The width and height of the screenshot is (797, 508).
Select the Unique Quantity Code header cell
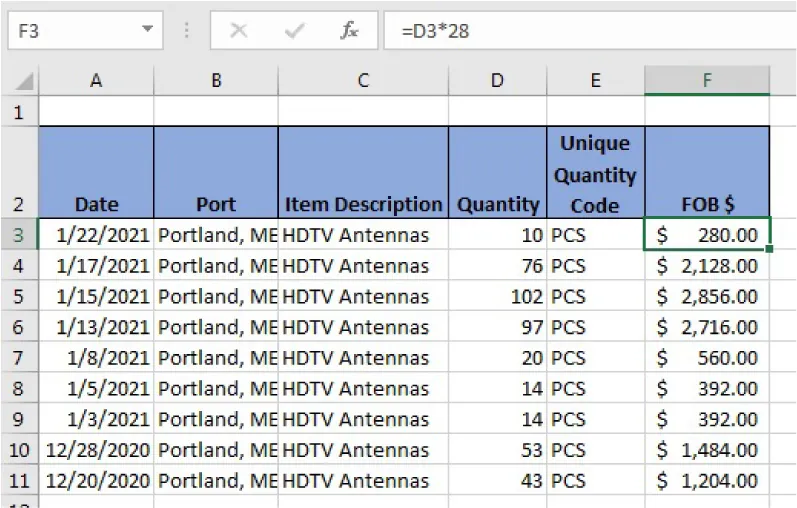[595, 174]
